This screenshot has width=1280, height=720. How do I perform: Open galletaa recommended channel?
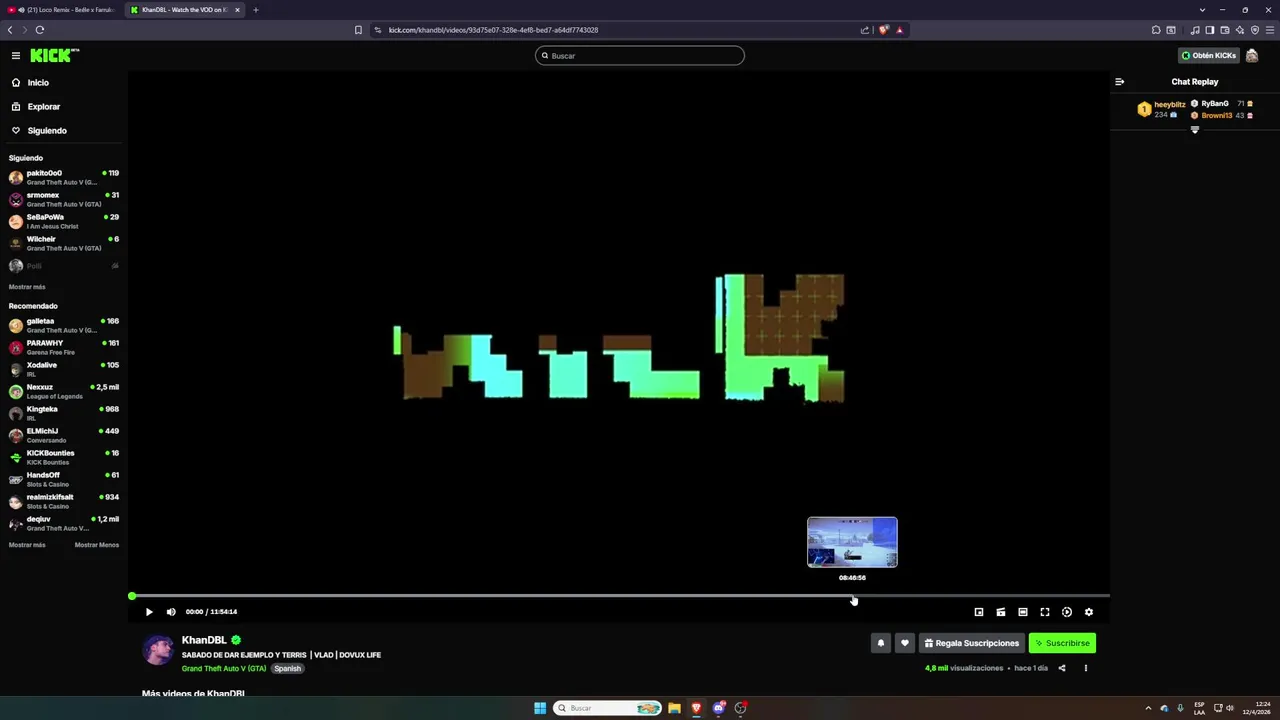point(64,325)
